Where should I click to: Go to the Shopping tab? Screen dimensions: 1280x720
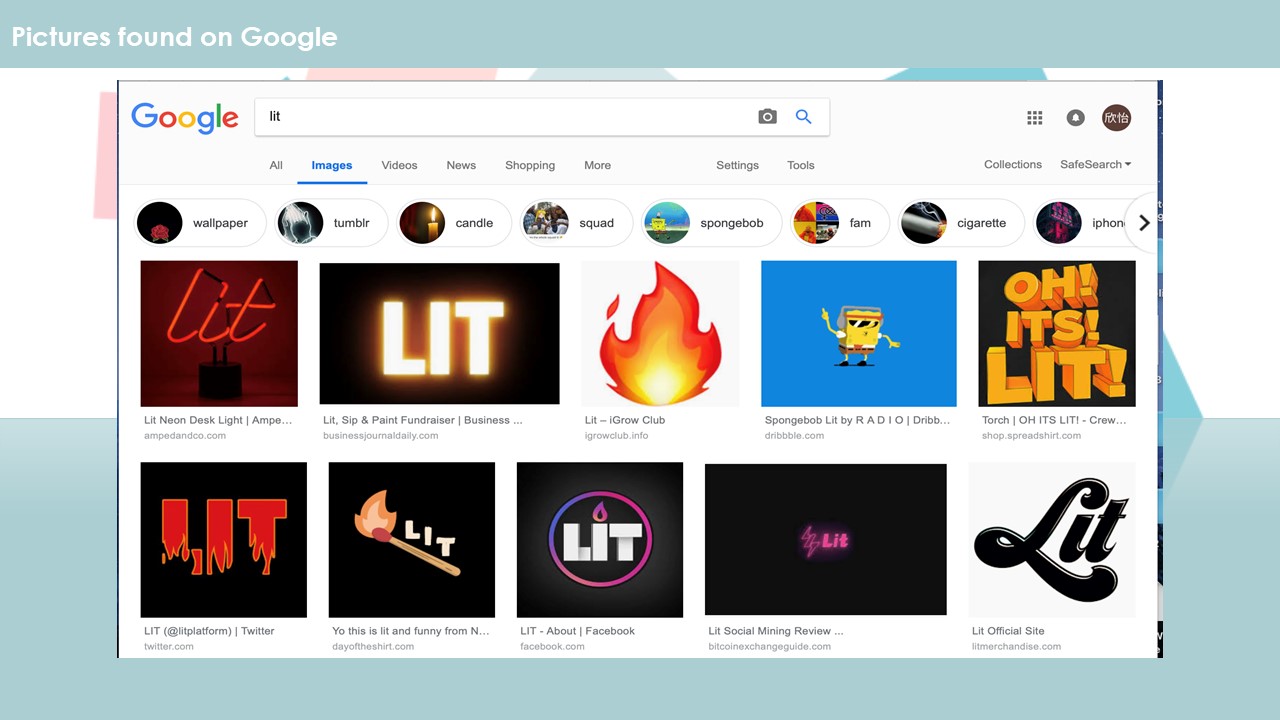click(530, 165)
